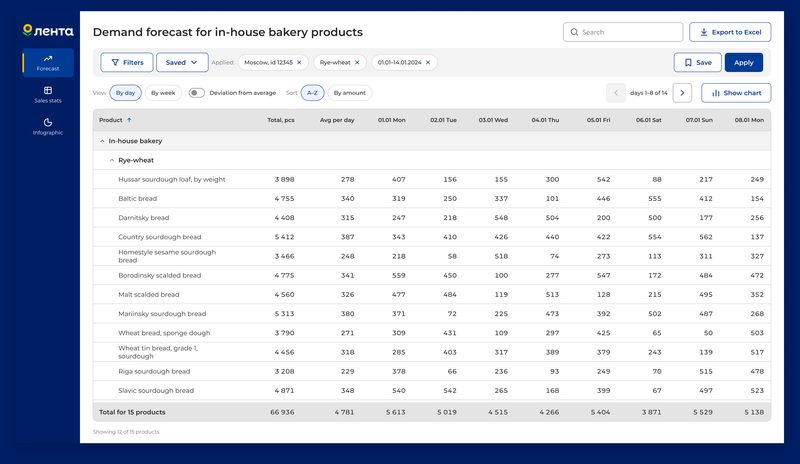Screen dimensions: 800x464
Task: Remove the Moscow, id 12345 filter chip
Action: [x=299, y=62]
